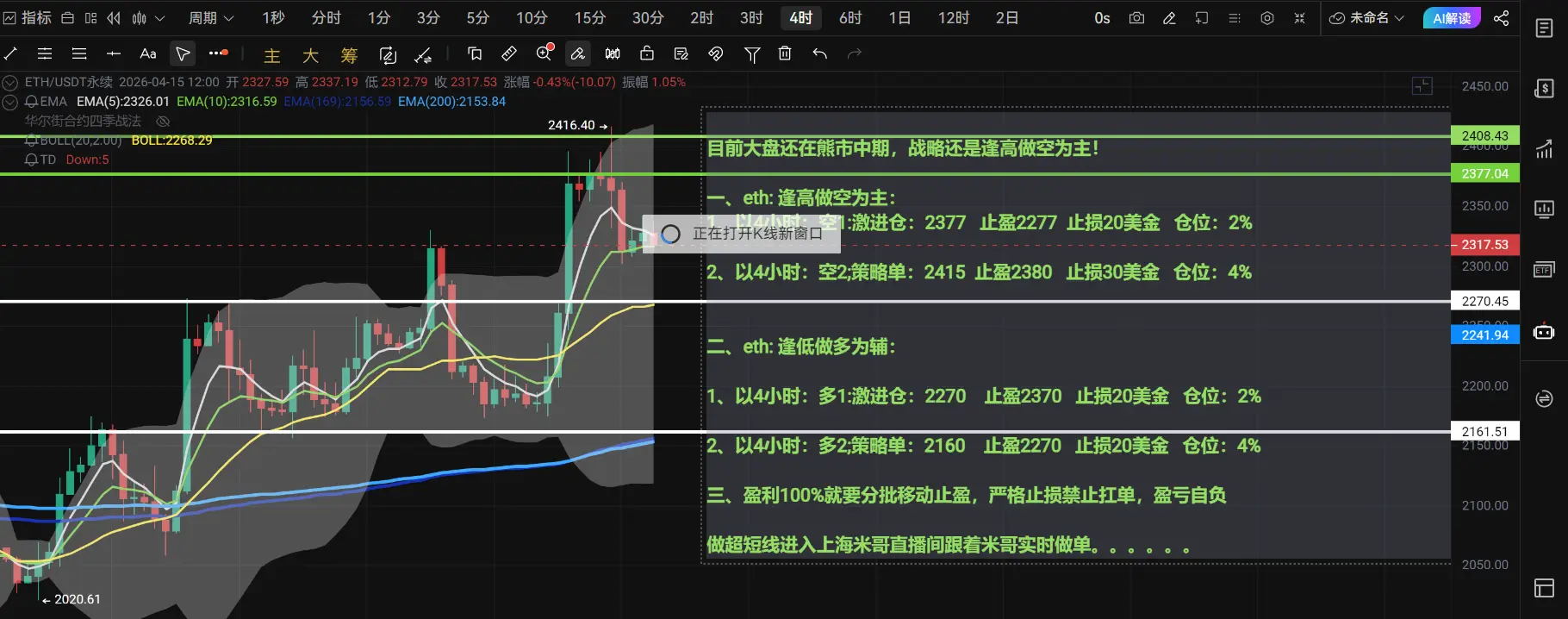Click the pane layout icon above chart
The height and width of the screenshot is (619, 1568).
pos(1422,85)
